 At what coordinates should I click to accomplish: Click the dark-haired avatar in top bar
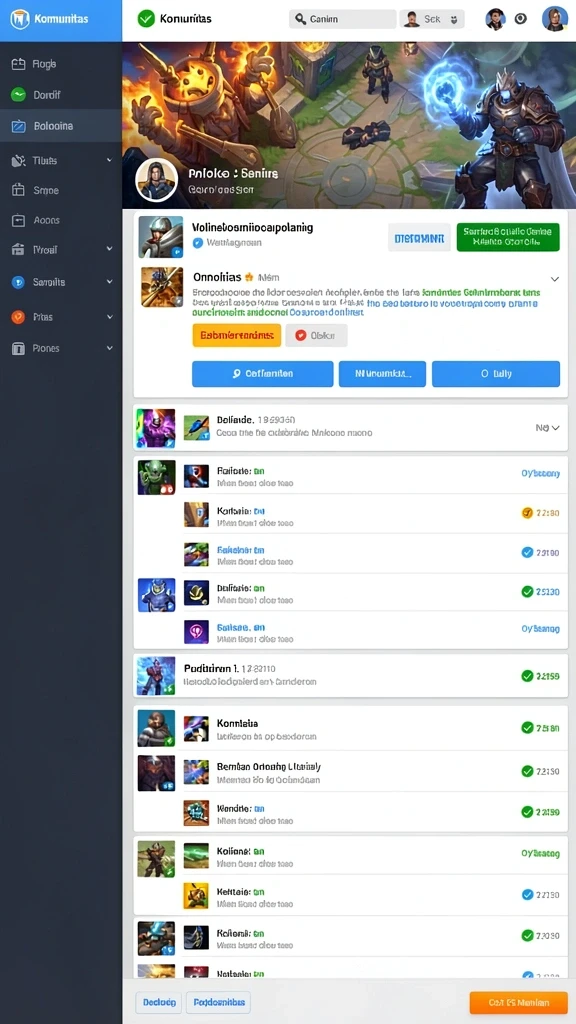(x=495, y=19)
